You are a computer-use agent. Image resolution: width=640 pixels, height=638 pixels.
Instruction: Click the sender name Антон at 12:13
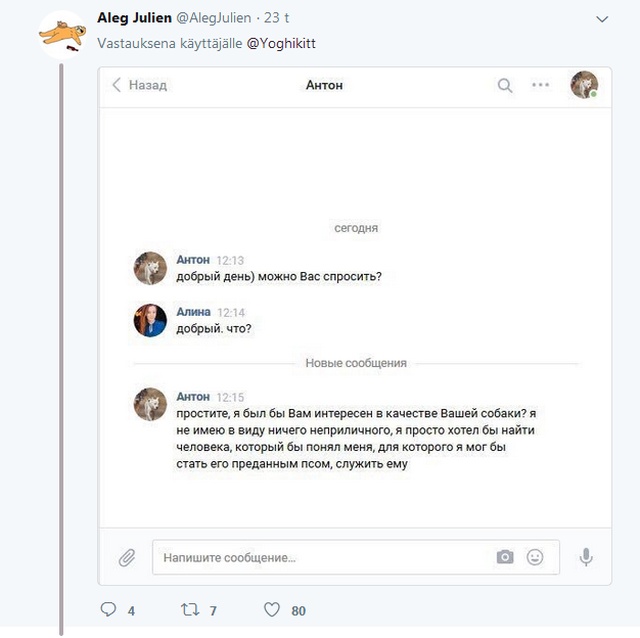[193, 260]
